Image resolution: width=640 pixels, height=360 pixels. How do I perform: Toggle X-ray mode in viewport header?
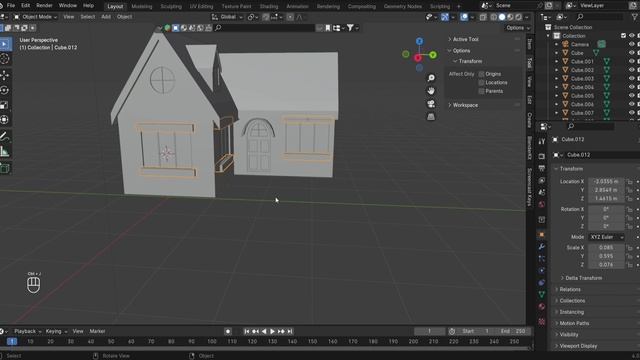pyautogui.click(x=483, y=17)
